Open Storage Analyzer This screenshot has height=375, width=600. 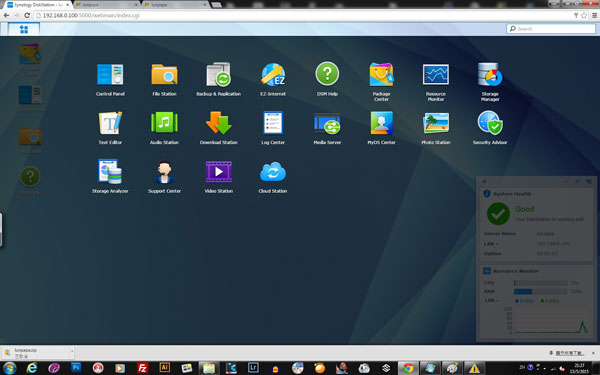pyautogui.click(x=110, y=176)
